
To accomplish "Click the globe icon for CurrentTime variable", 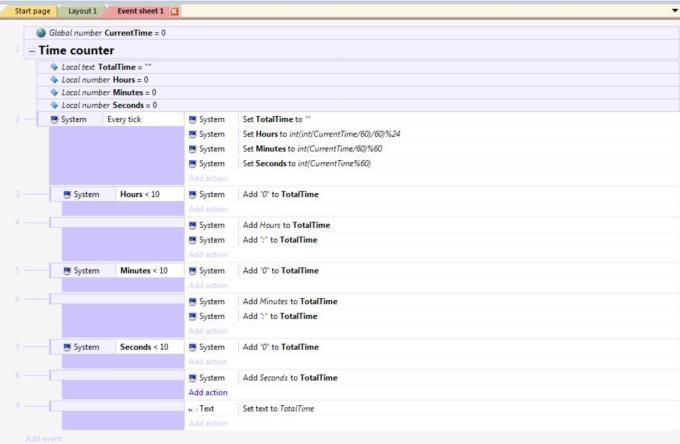I will pyautogui.click(x=41, y=33).
